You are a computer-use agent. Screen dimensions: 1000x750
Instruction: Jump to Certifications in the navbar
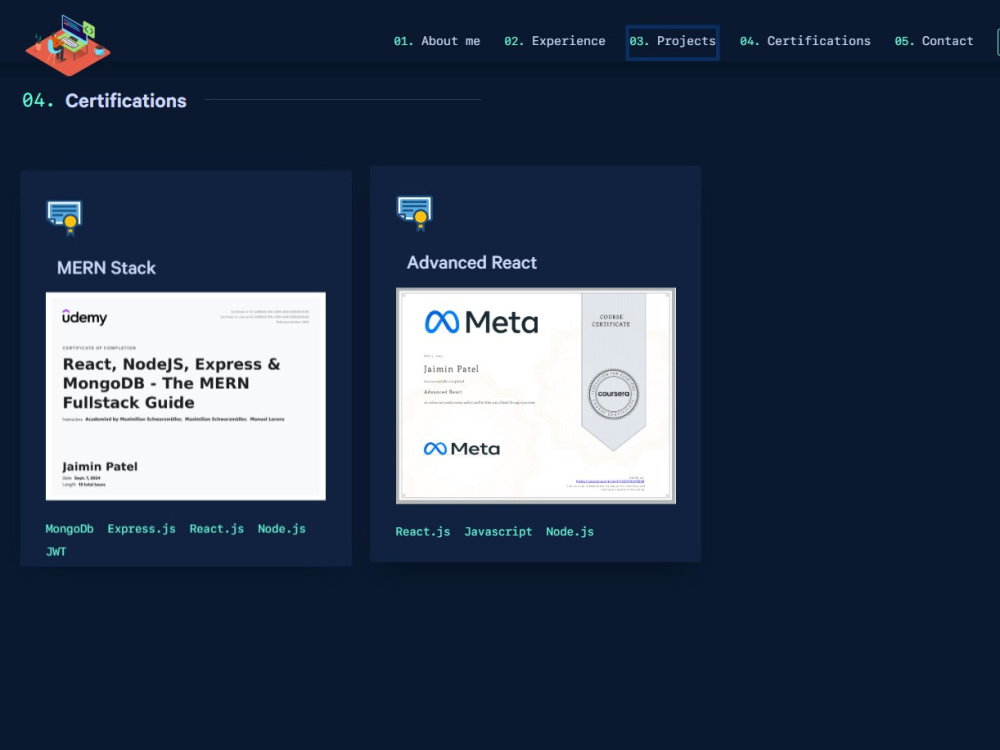pyautogui.click(x=805, y=41)
